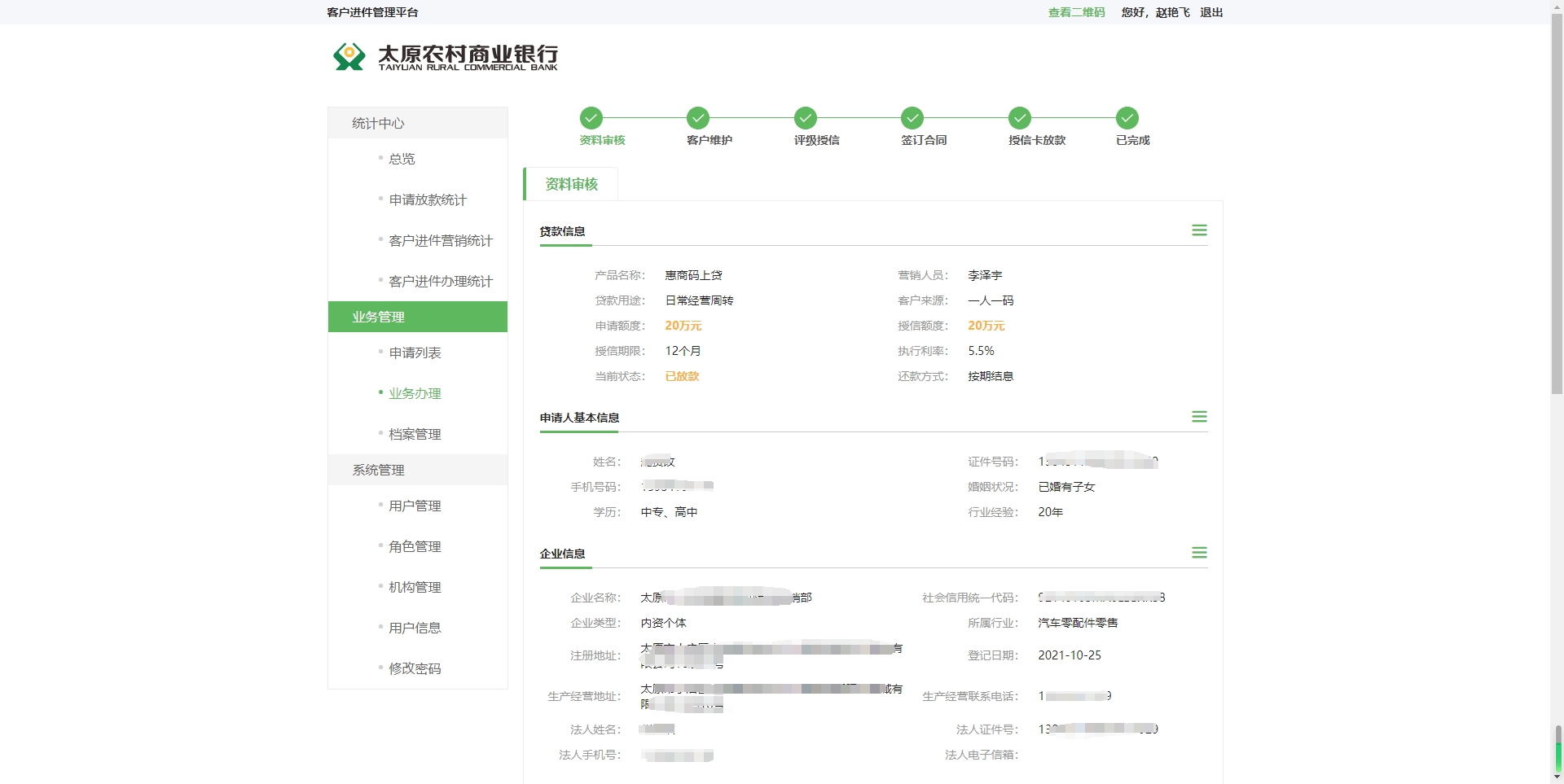Click the marketer name 李泽宇
Screen dimensions: 1564x784
pos(985,275)
